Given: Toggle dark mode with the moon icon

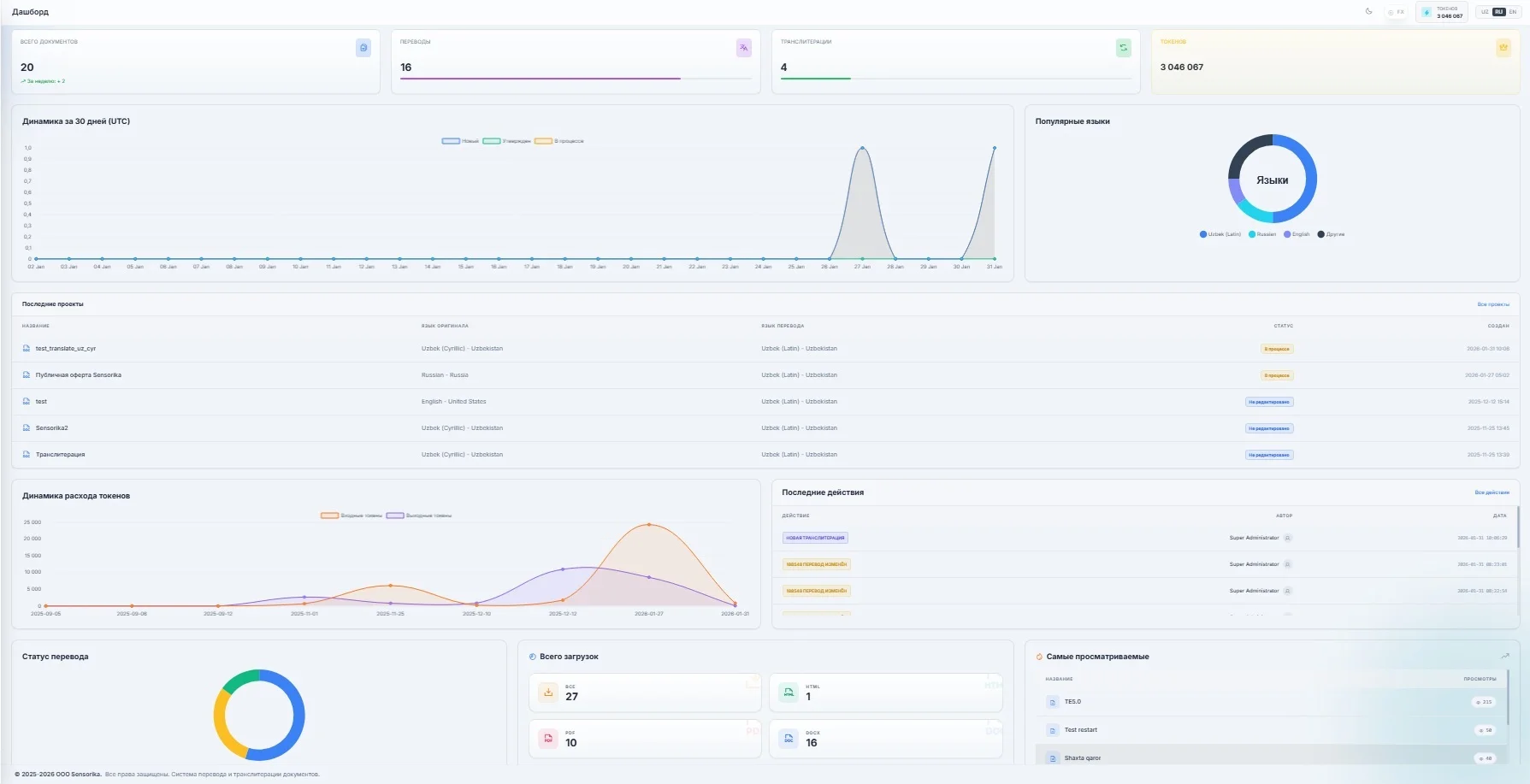Looking at the screenshot, I should coord(1368,12).
